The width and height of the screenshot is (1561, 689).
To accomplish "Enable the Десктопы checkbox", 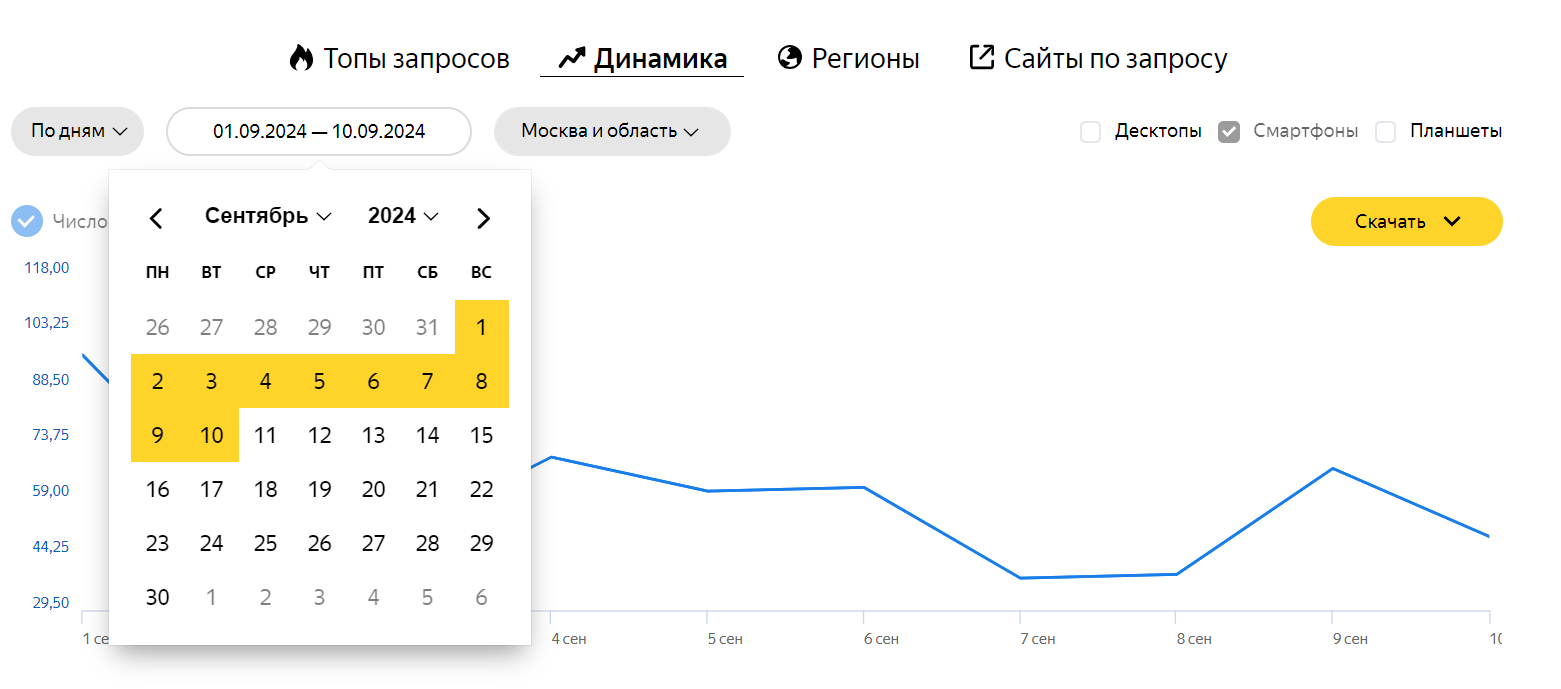I will [x=1090, y=131].
